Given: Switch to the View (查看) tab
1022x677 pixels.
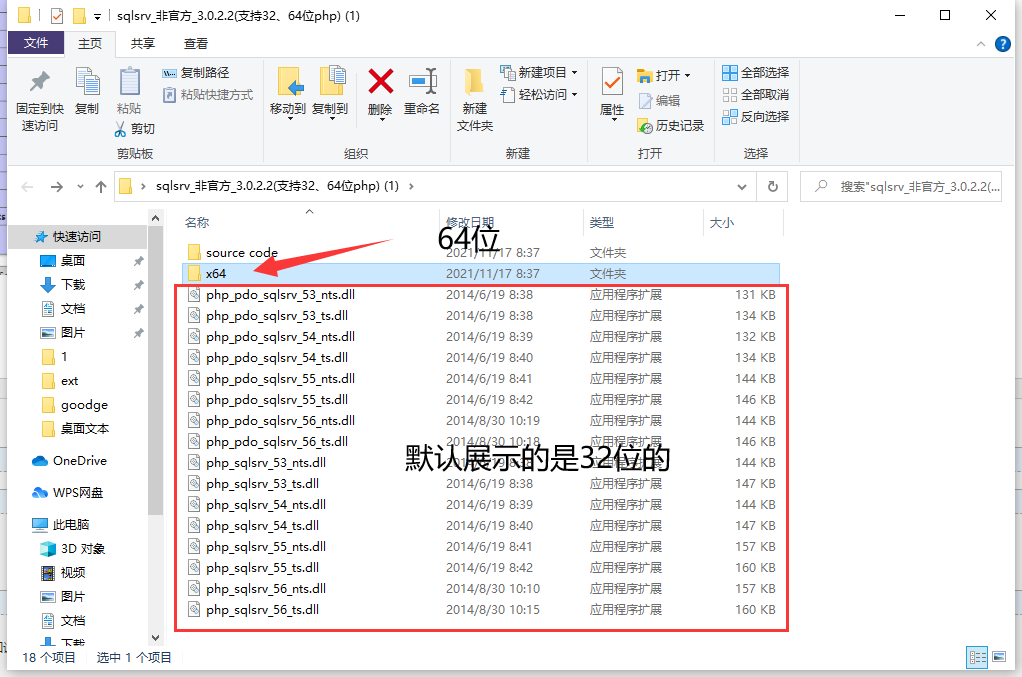Looking at the screenshot, I should [x=196, y=44].
